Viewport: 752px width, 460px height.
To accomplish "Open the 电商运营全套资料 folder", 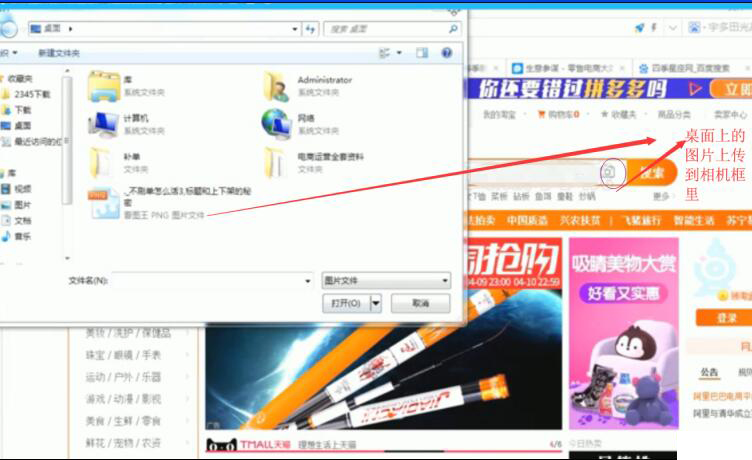I will coord(314,163).
